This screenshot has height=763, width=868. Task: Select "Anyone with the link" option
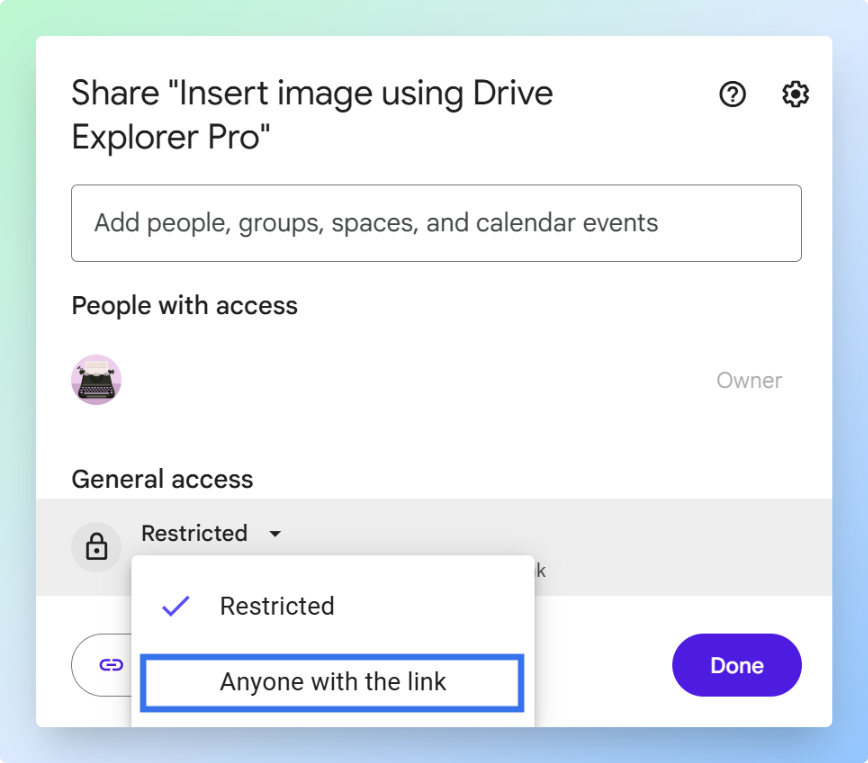click(x=333, y=682)
